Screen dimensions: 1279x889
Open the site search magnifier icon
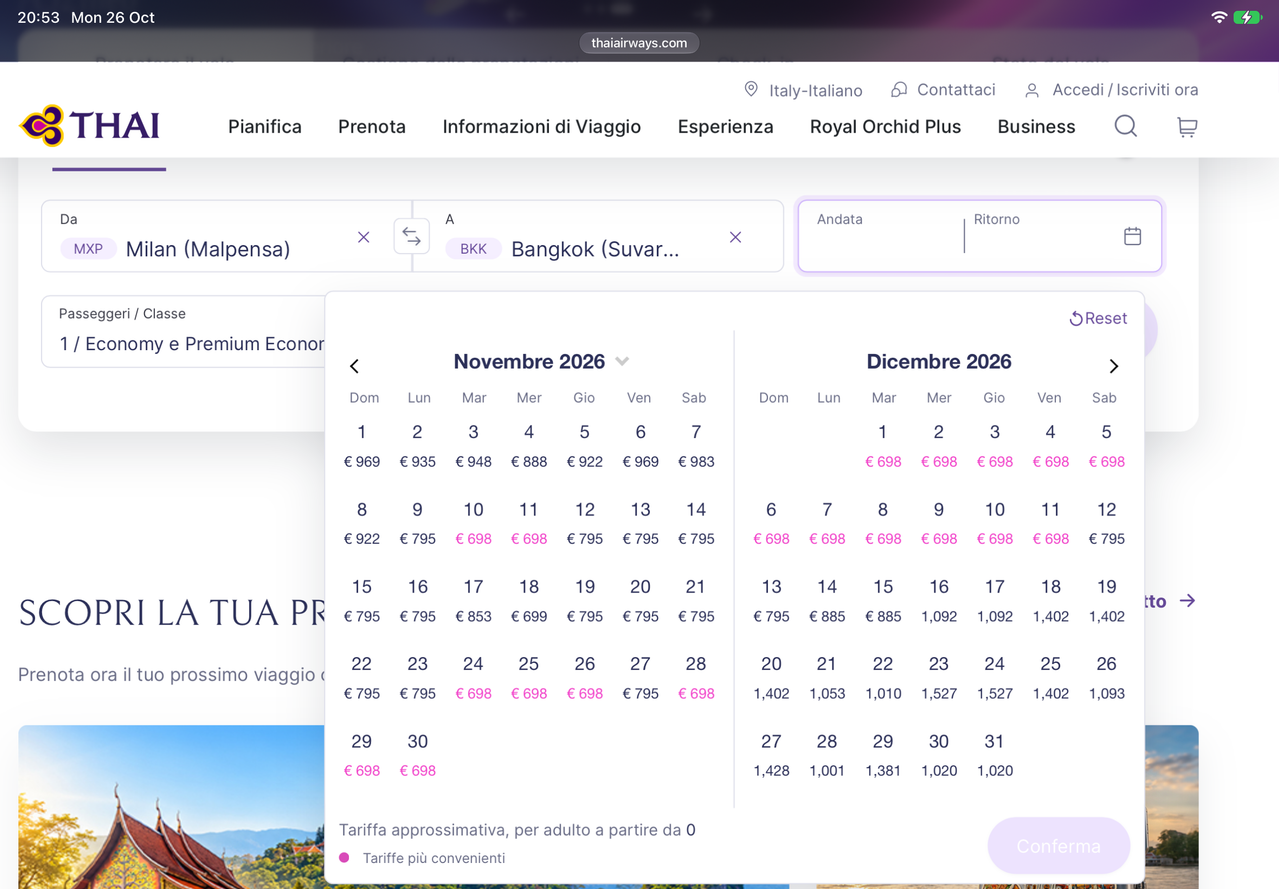(1125, 126)
